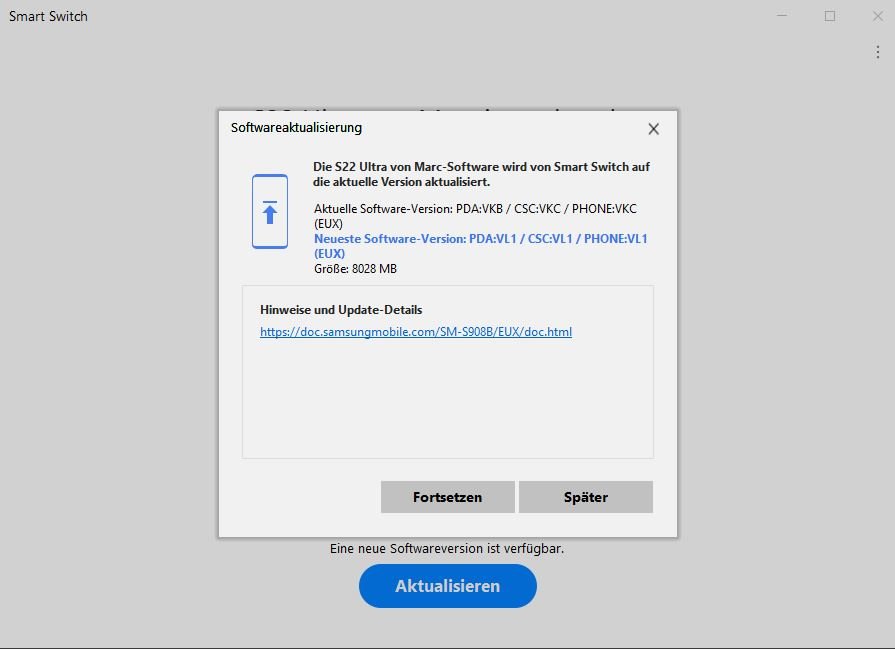
Task: Click the Smart Switch window title
Action: click(x=48, y=17)
